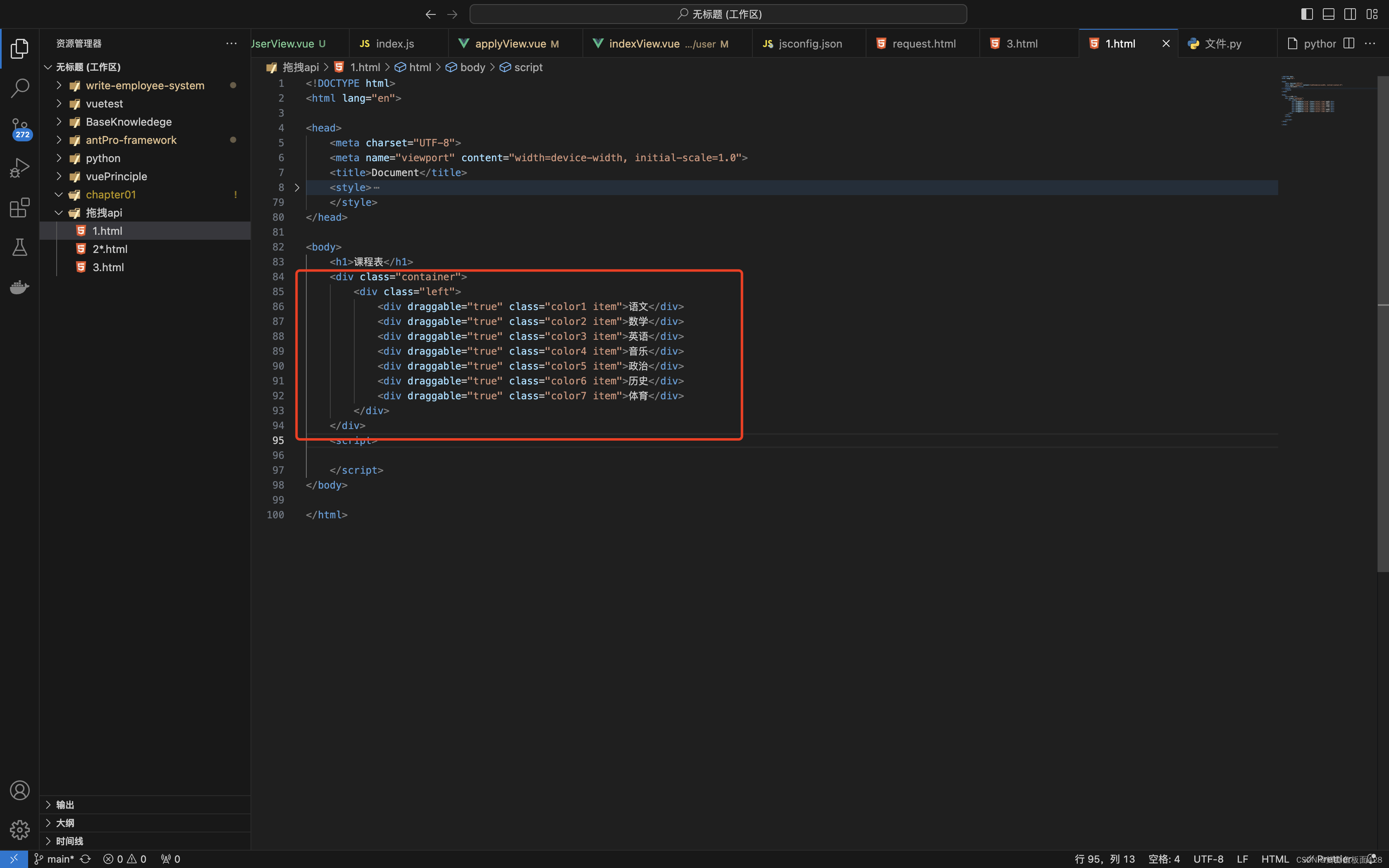1389x868 pixels.
Task: Open the Search view in activity bar
Action: [x=19, y=88]
